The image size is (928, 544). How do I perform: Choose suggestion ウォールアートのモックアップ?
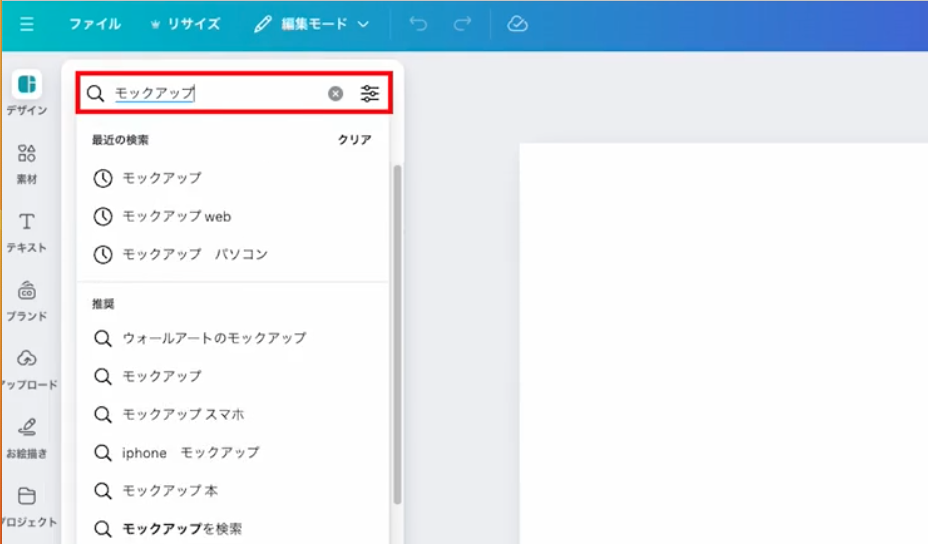(x=233, y=338)
